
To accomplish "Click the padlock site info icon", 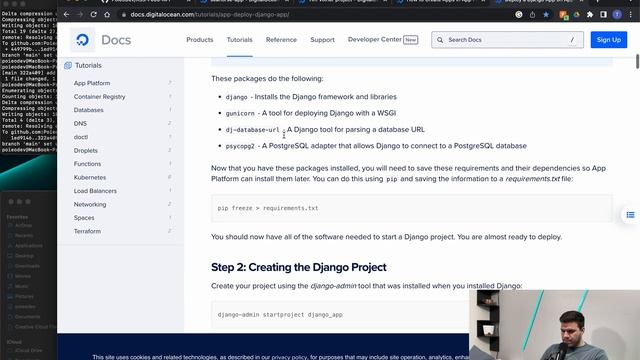I will [124, 15].
